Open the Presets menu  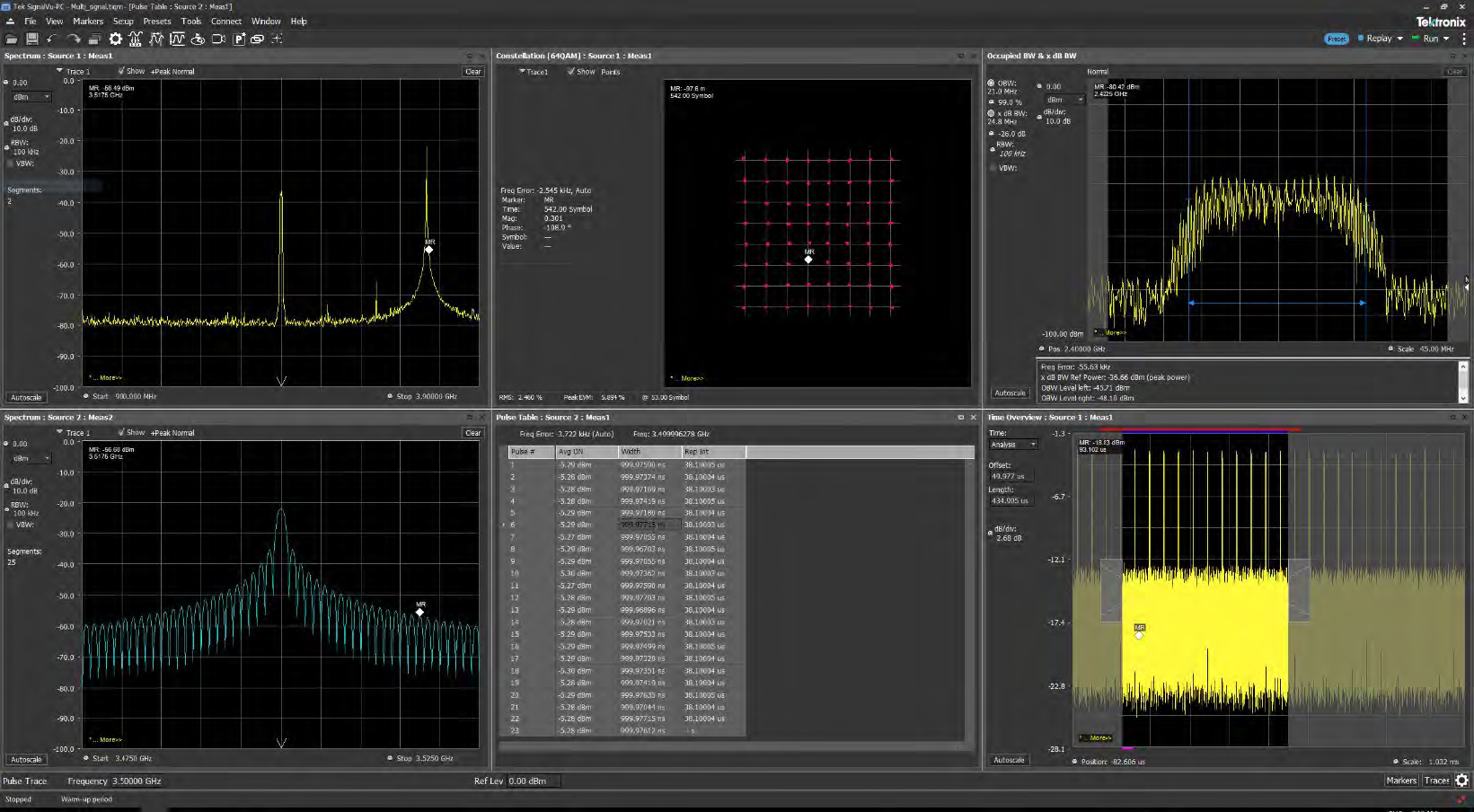pyautogui.click(x=157, y=21)
